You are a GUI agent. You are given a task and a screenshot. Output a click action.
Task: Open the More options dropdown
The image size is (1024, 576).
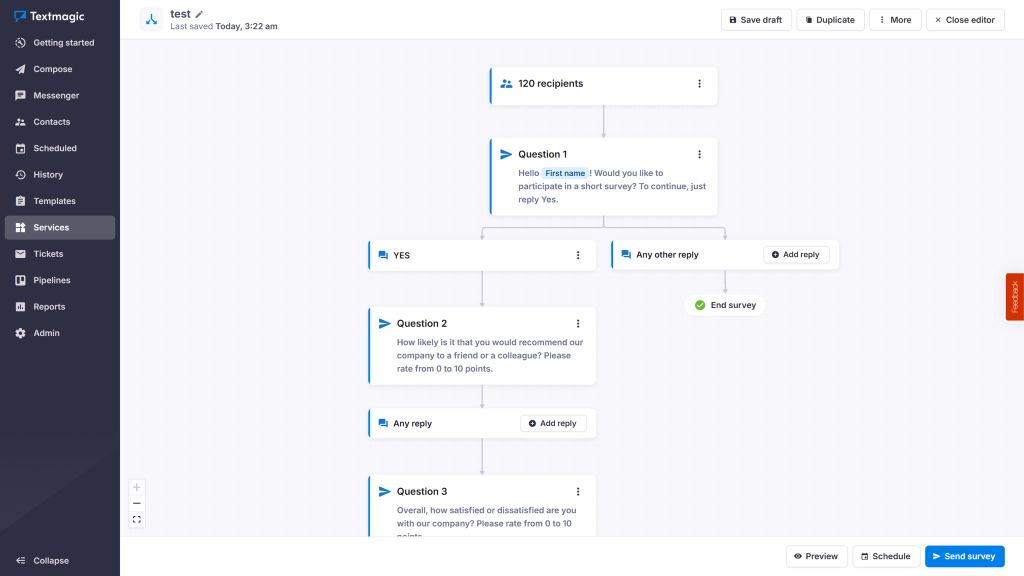(895, 20)
